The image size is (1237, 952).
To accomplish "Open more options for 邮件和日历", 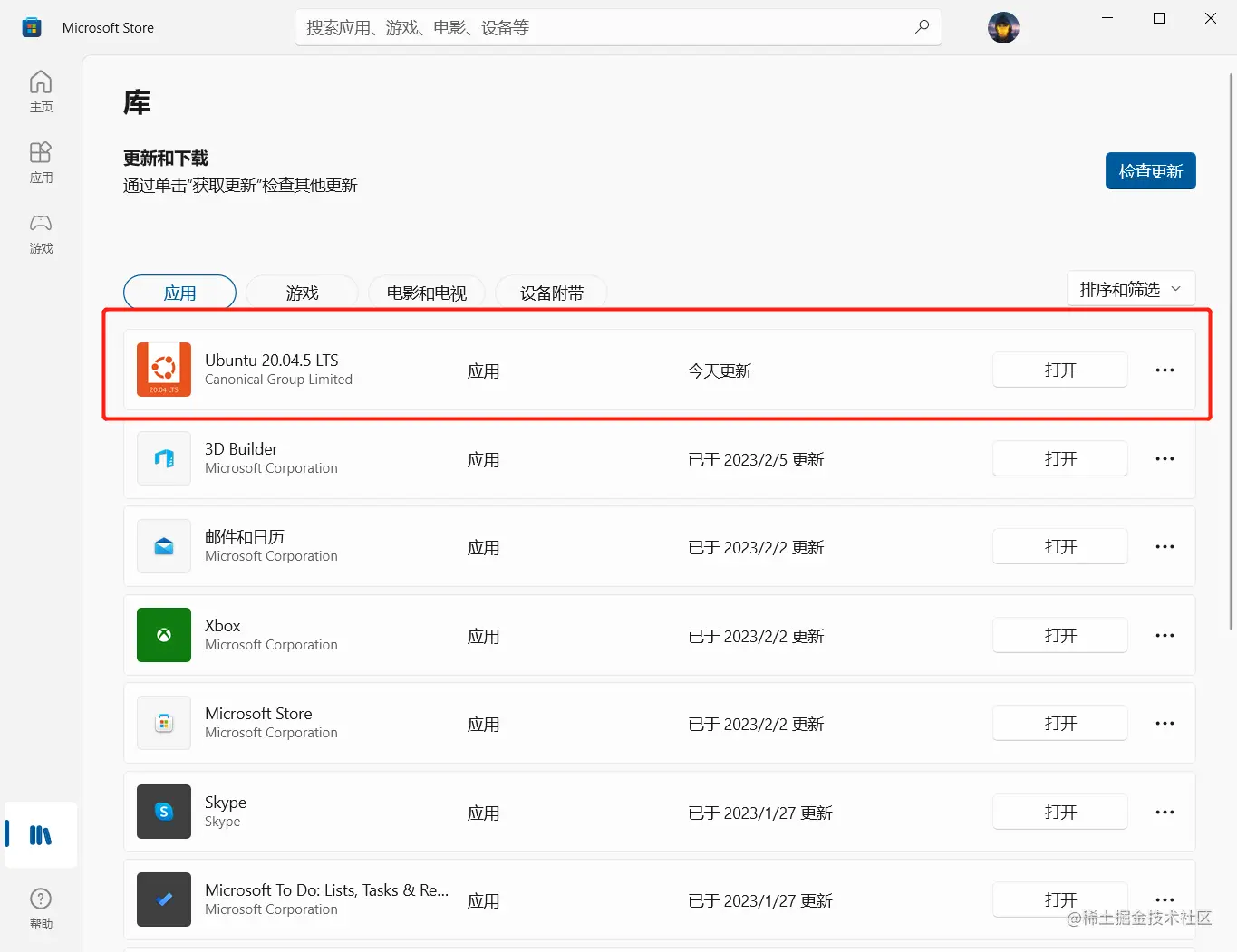I will (1165, 546).
